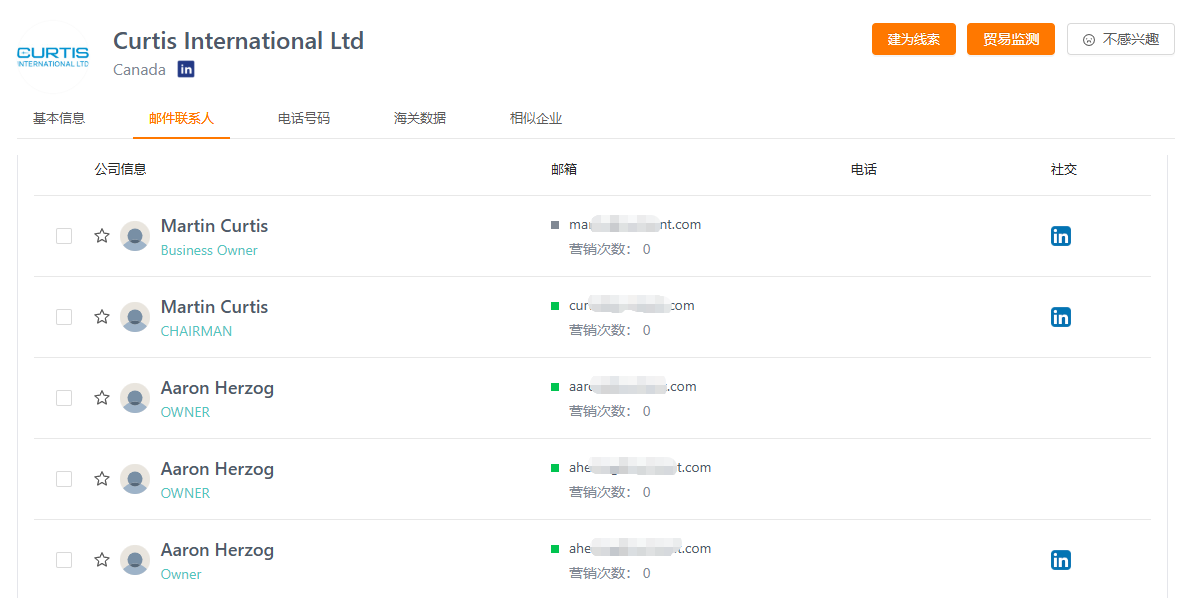This screenshot has height=598, width=1188.
Task: Go to the 海关数据 tab
Action: tap(420, 118)
